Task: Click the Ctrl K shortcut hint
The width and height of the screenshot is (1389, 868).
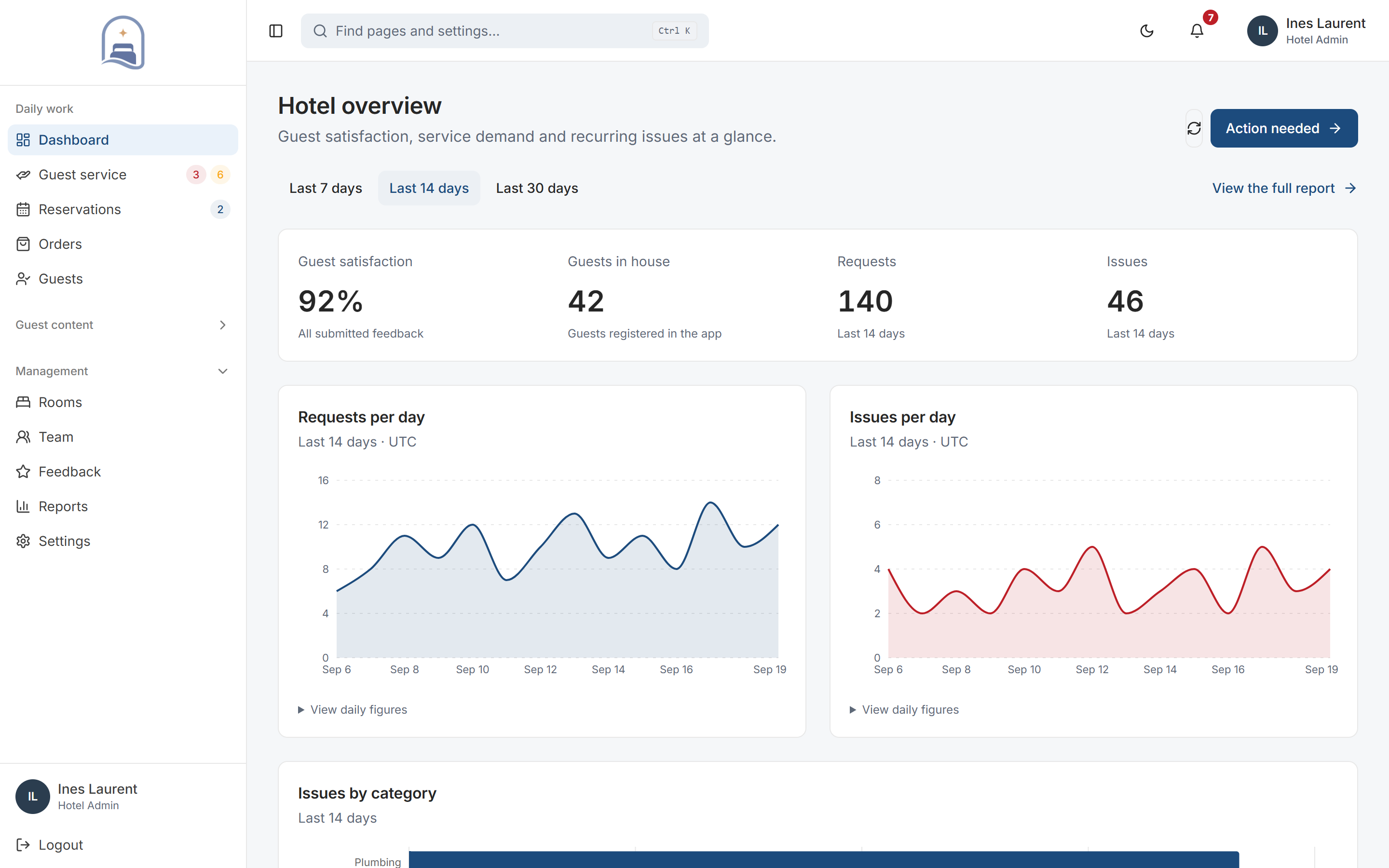Action: coord(674,31)
